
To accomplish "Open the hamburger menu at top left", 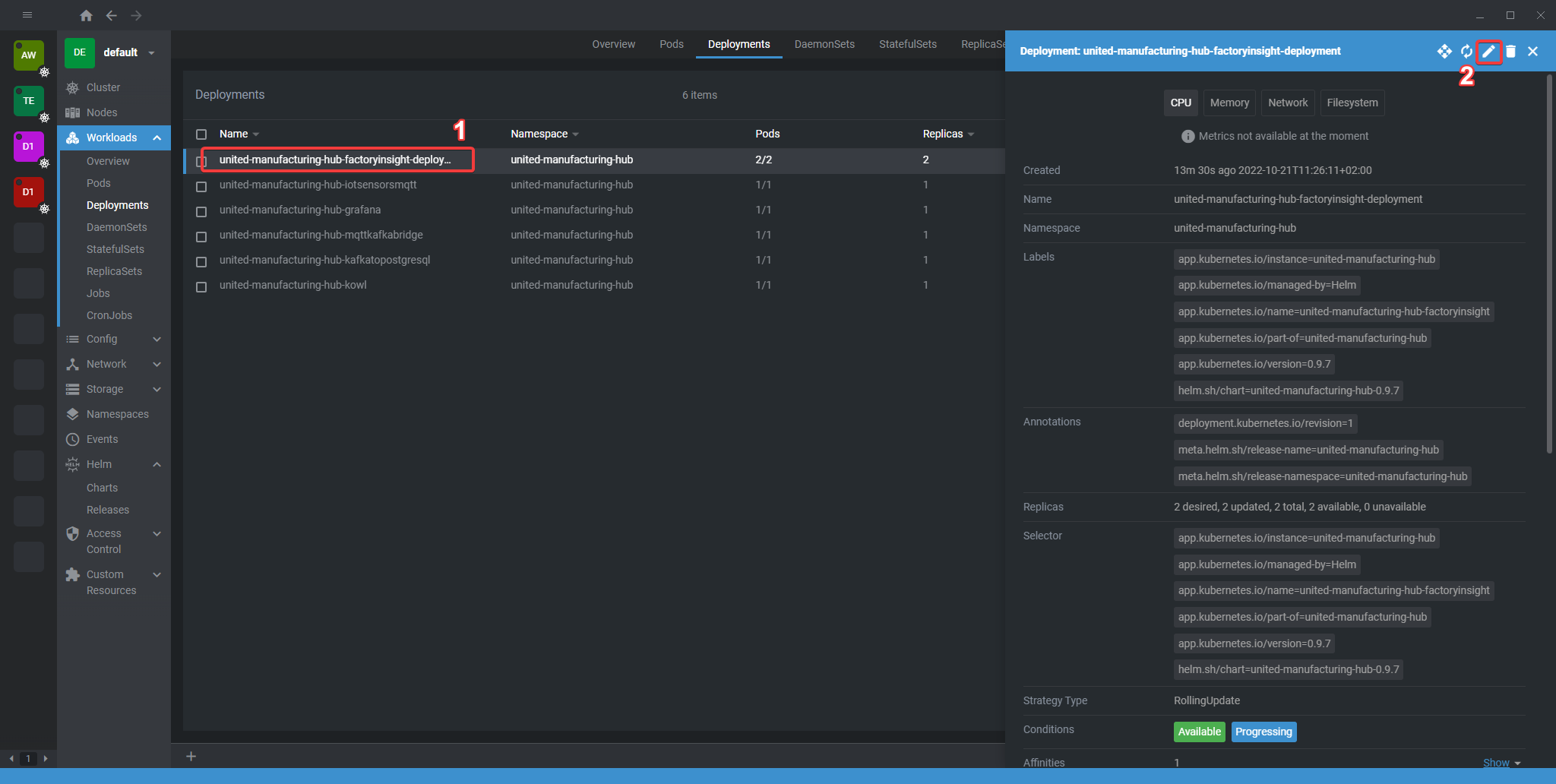I will pos(27,15).
